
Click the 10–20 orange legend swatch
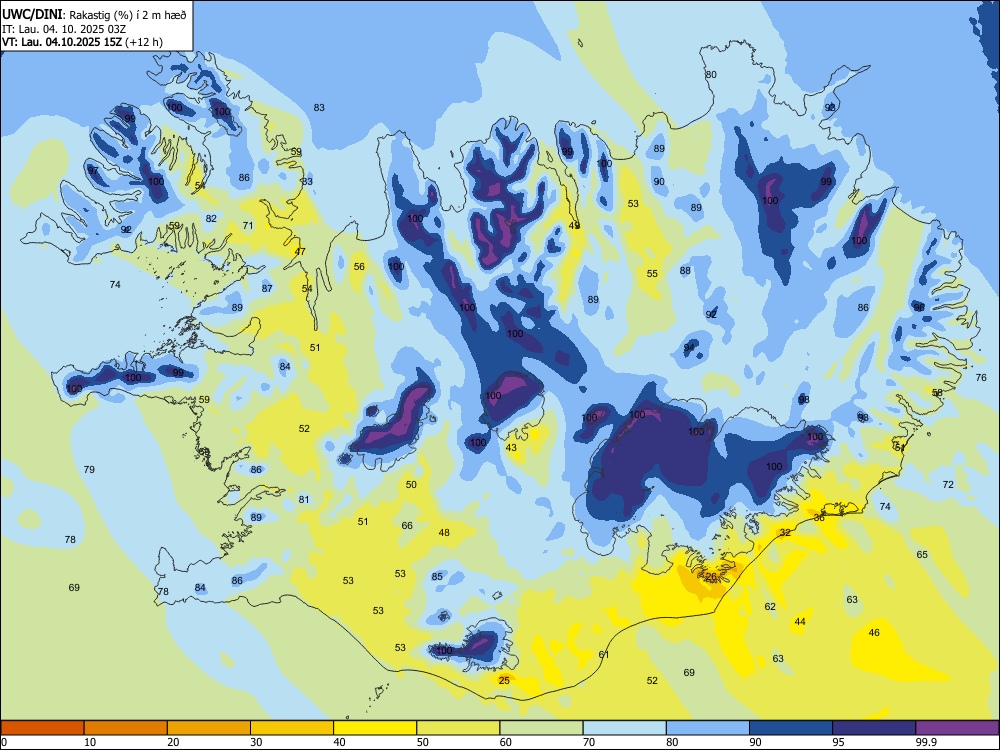[x=126, y=728]
